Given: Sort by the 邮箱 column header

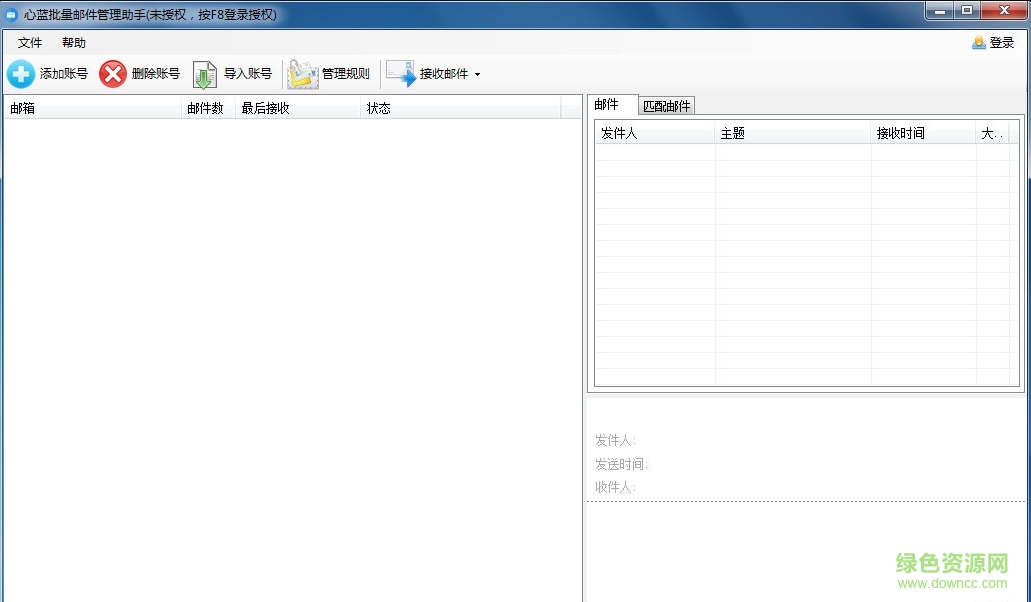Looking at the screenshot, I should click(x=23, y=108).
